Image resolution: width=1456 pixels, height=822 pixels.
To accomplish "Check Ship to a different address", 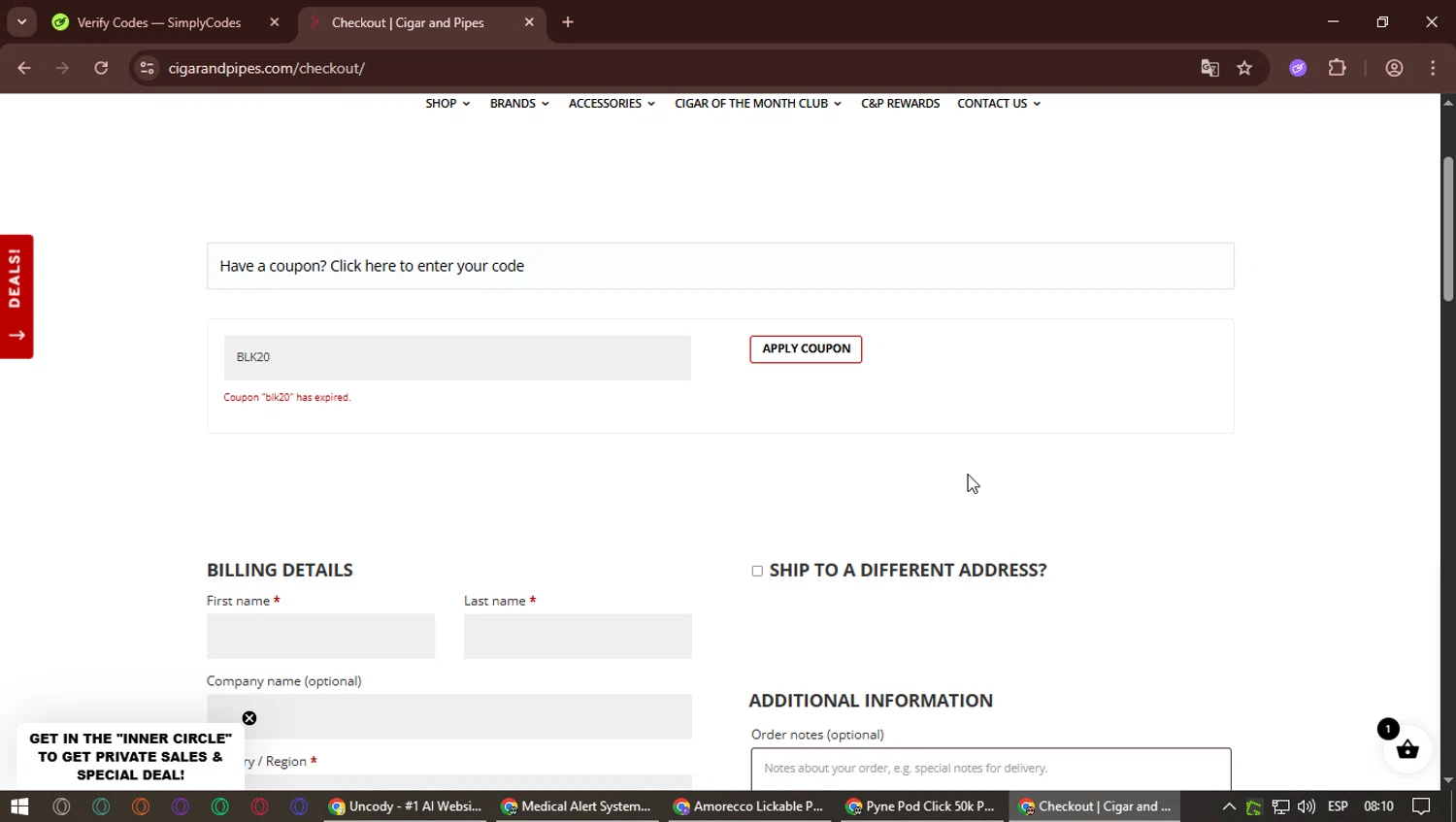I will click(x=757, y=571).
